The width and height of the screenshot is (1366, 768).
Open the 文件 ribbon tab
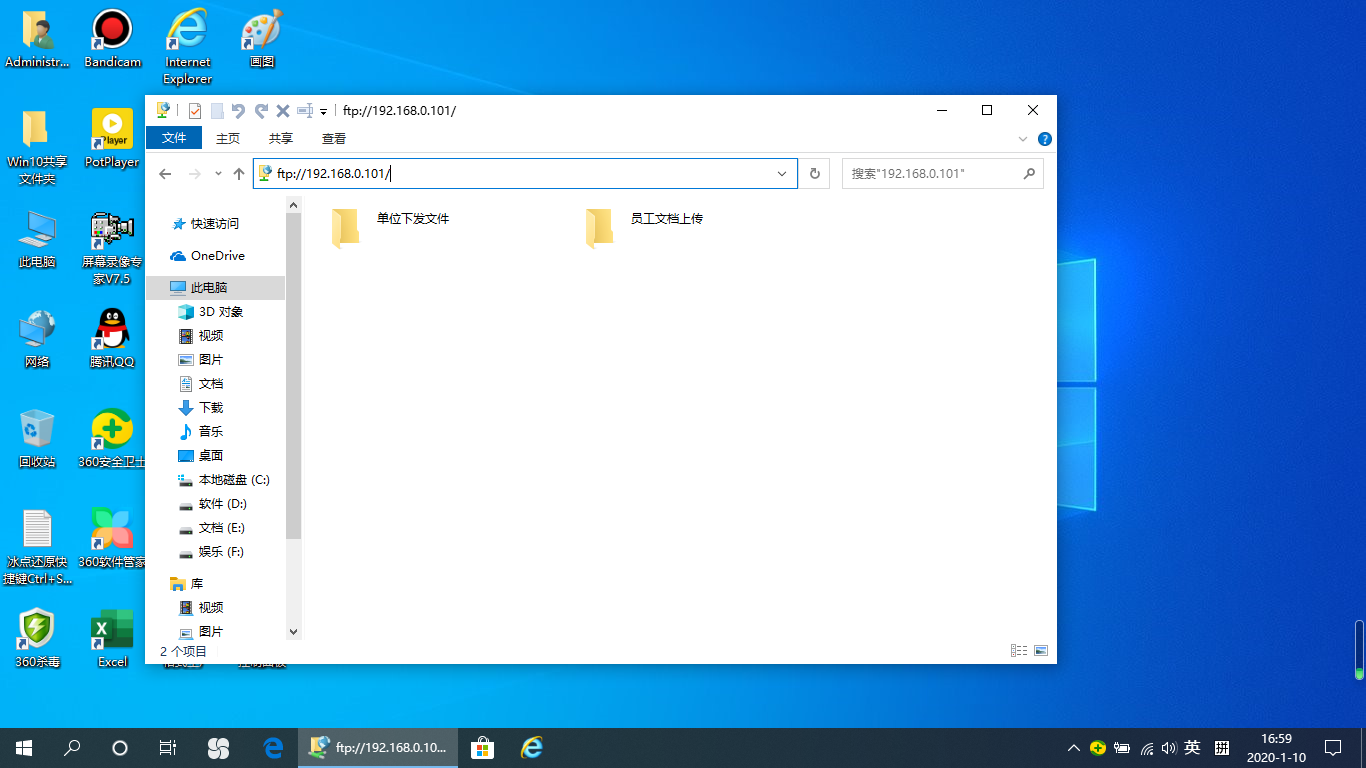point(174,138)
